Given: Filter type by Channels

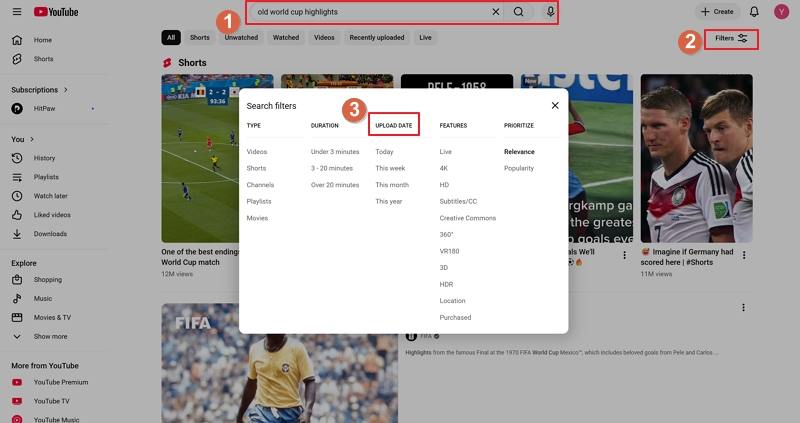Looking at the screenshot, I should tap(260, 185).
